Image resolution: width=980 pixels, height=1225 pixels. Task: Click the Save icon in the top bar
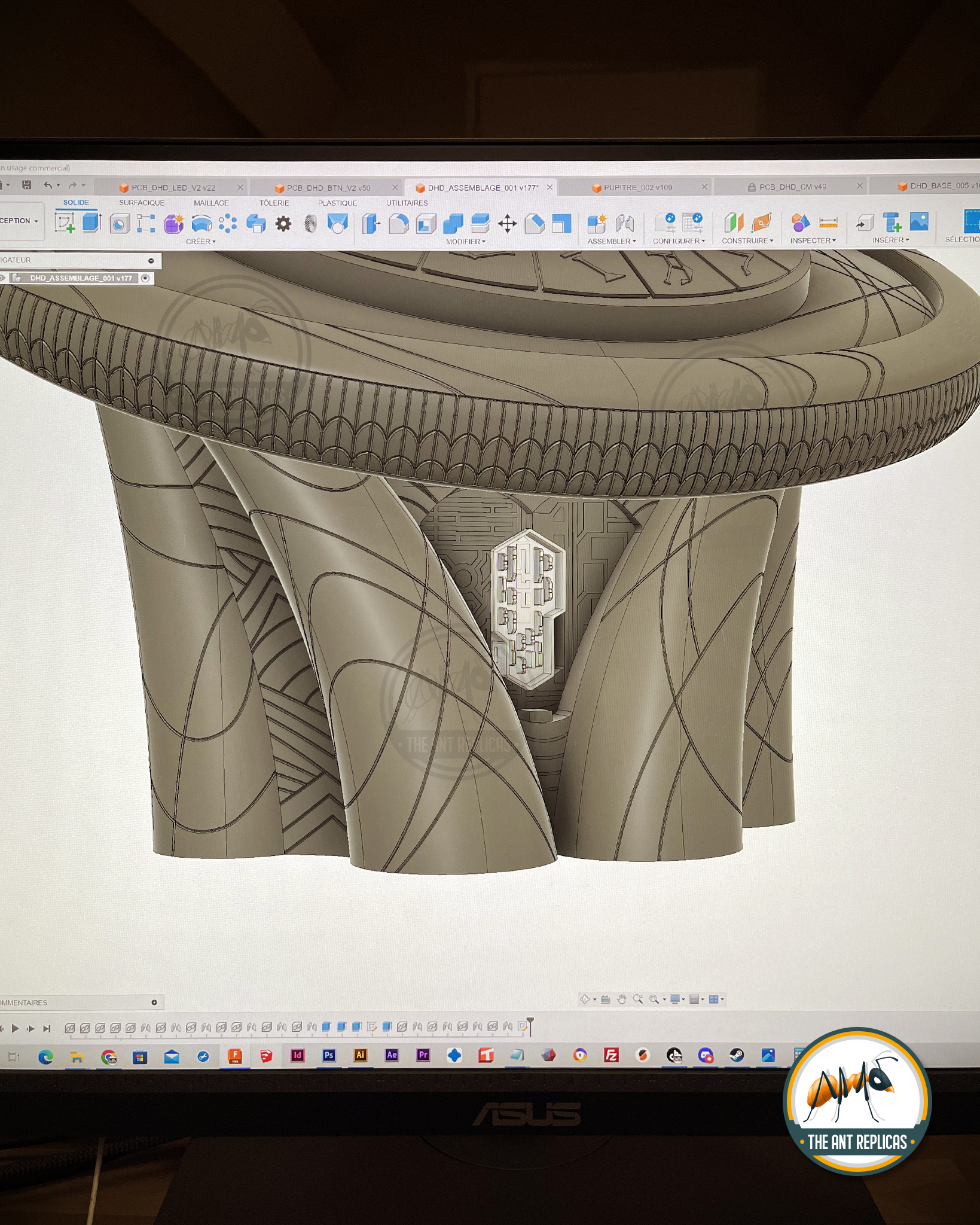27,185
